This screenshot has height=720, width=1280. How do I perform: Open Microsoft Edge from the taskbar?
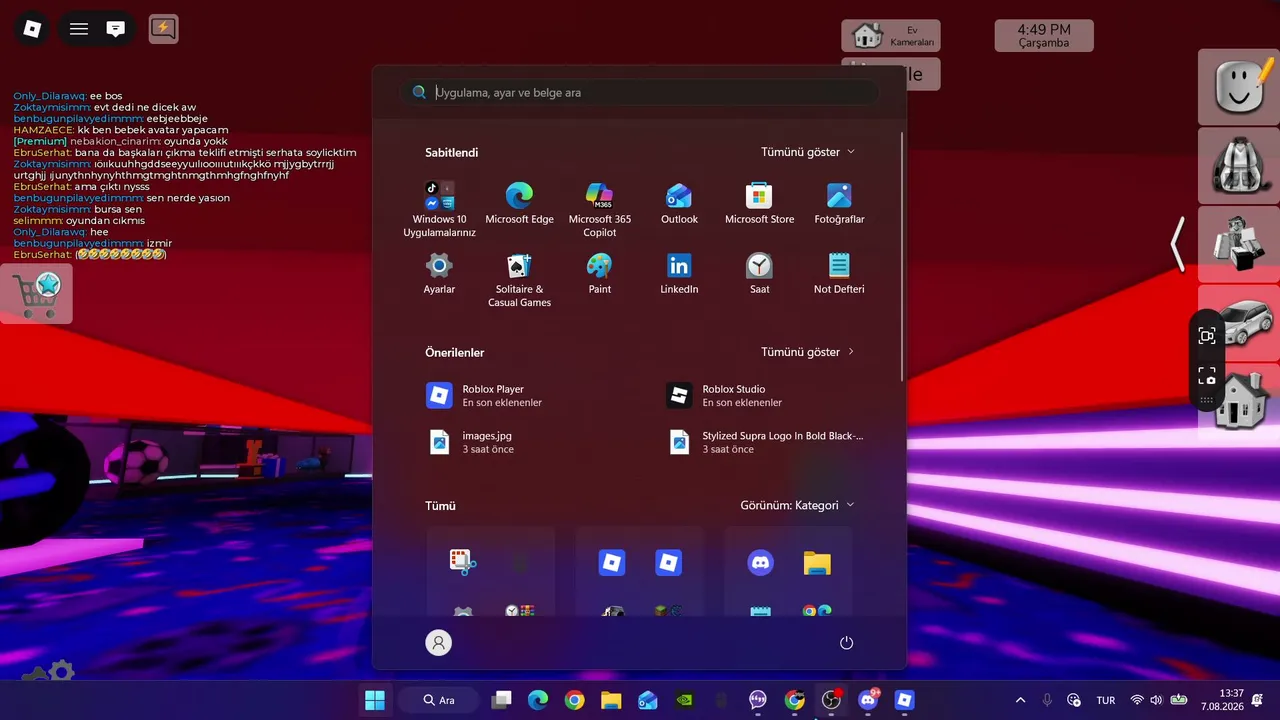(538, 700)
